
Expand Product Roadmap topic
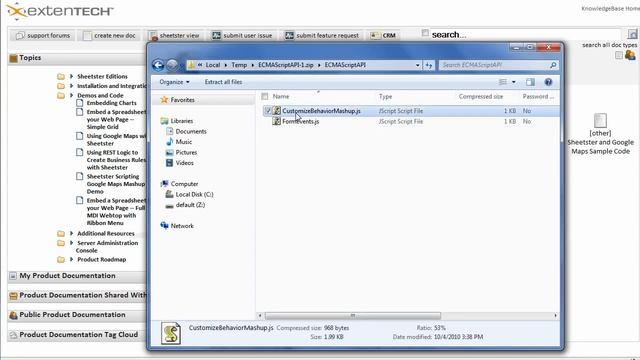coord(71,260)
